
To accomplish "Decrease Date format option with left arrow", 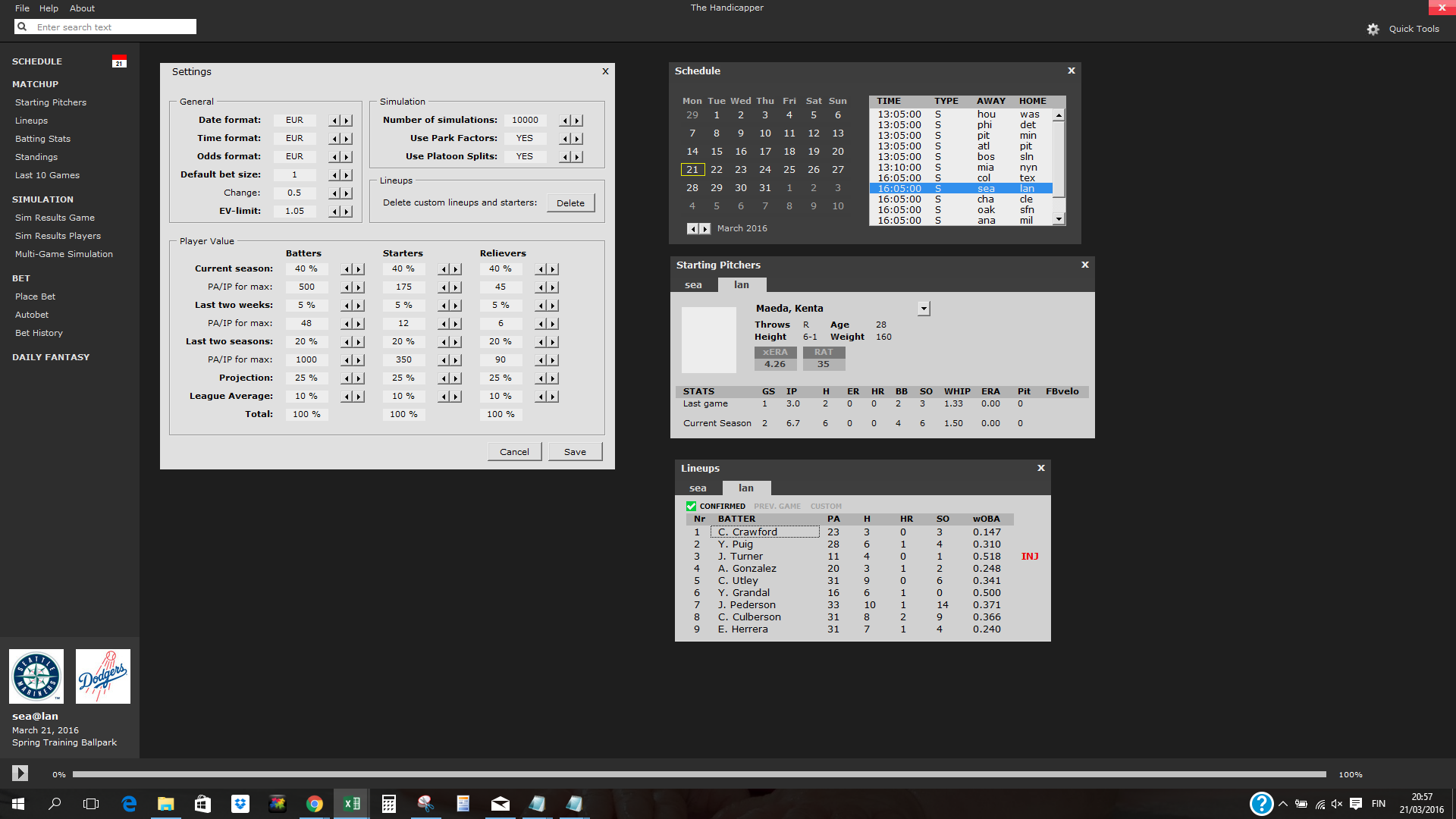I will click(x=334, y=121).
